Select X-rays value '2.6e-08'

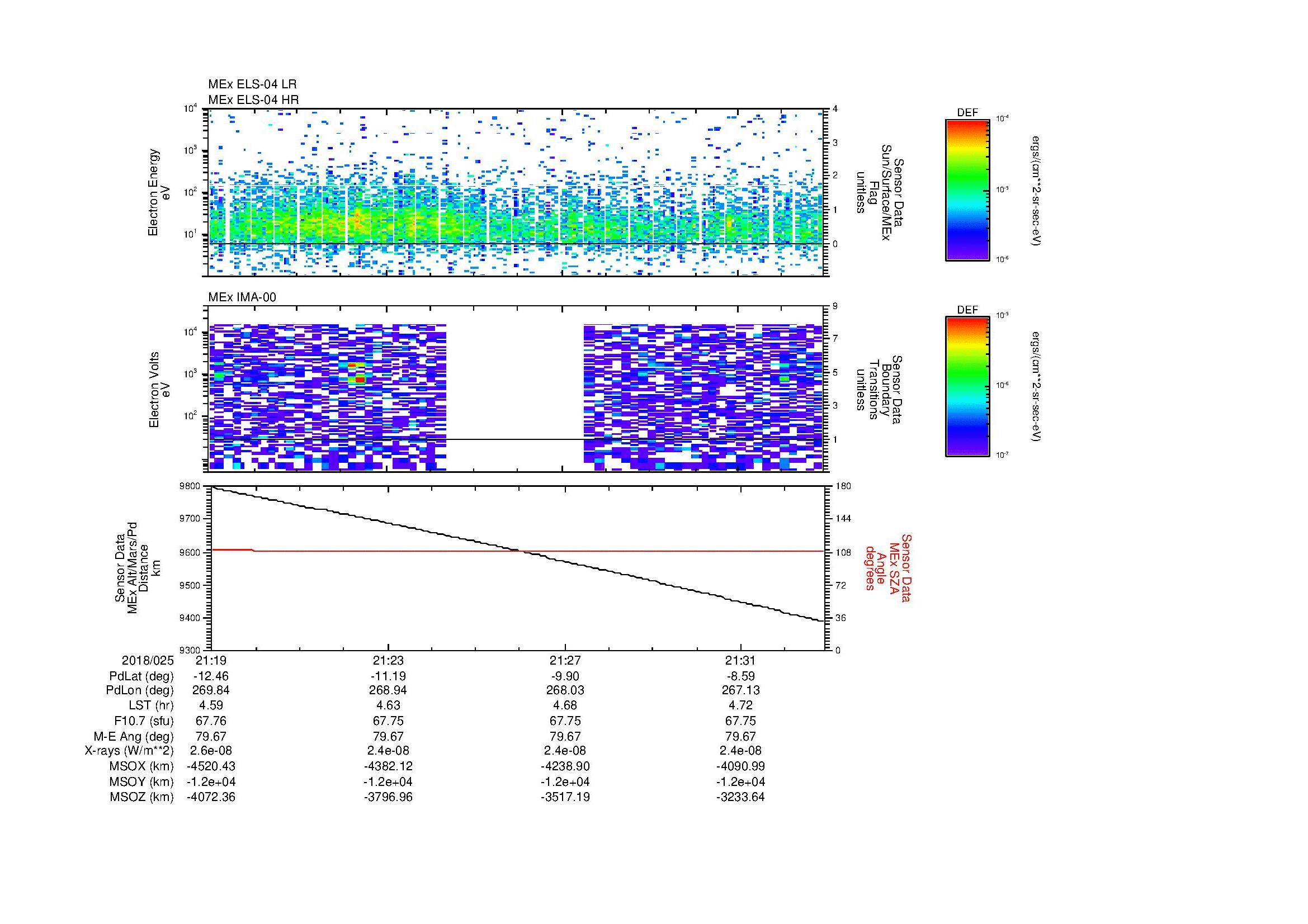[x=211, y=751]
